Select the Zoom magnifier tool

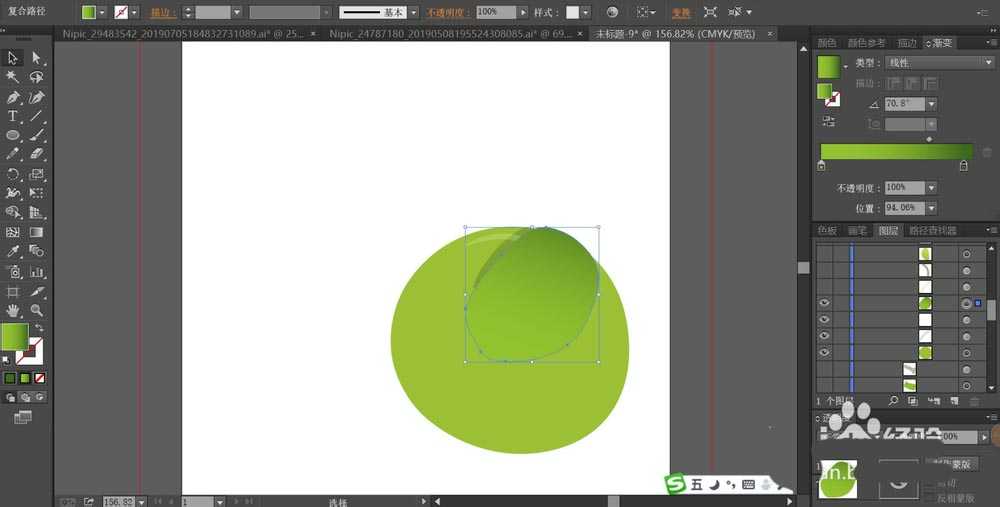[37, 310]
